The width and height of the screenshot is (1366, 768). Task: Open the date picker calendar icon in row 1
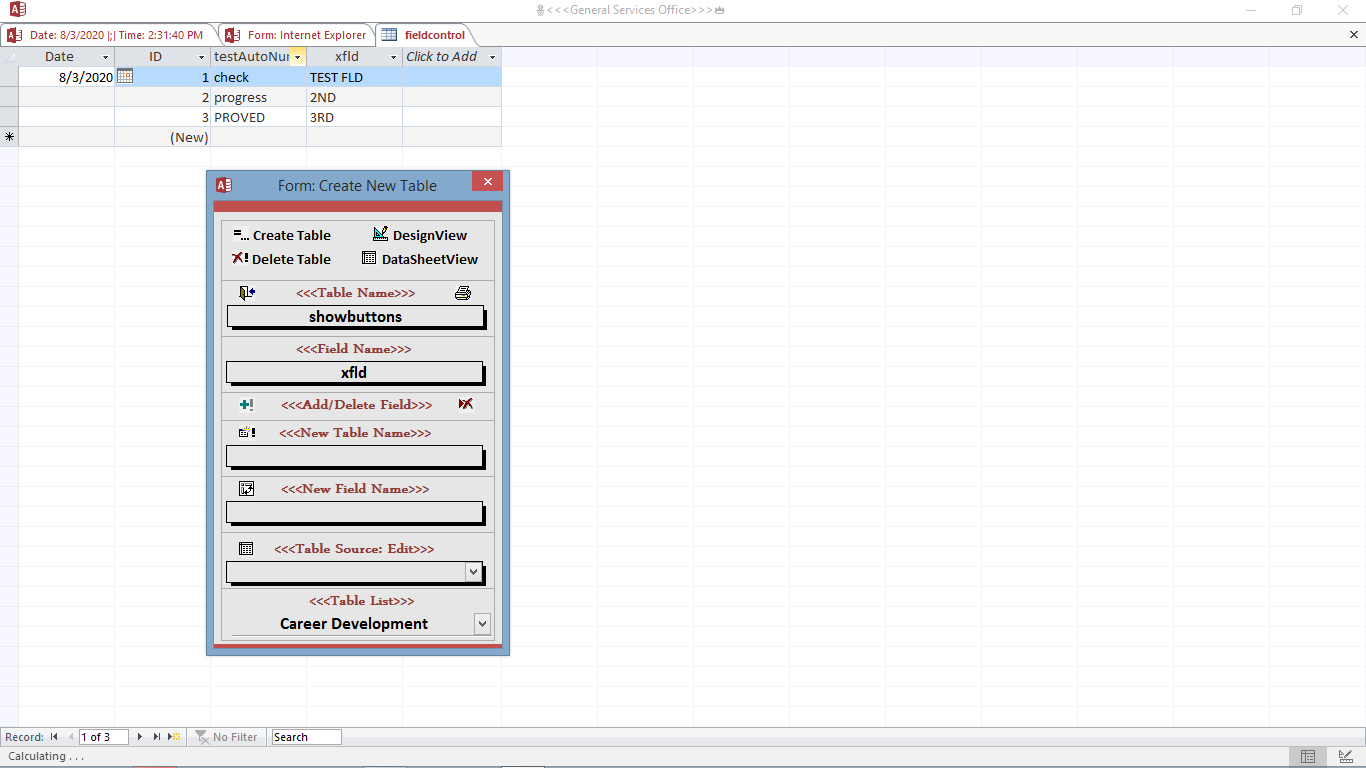coord(125,76)
